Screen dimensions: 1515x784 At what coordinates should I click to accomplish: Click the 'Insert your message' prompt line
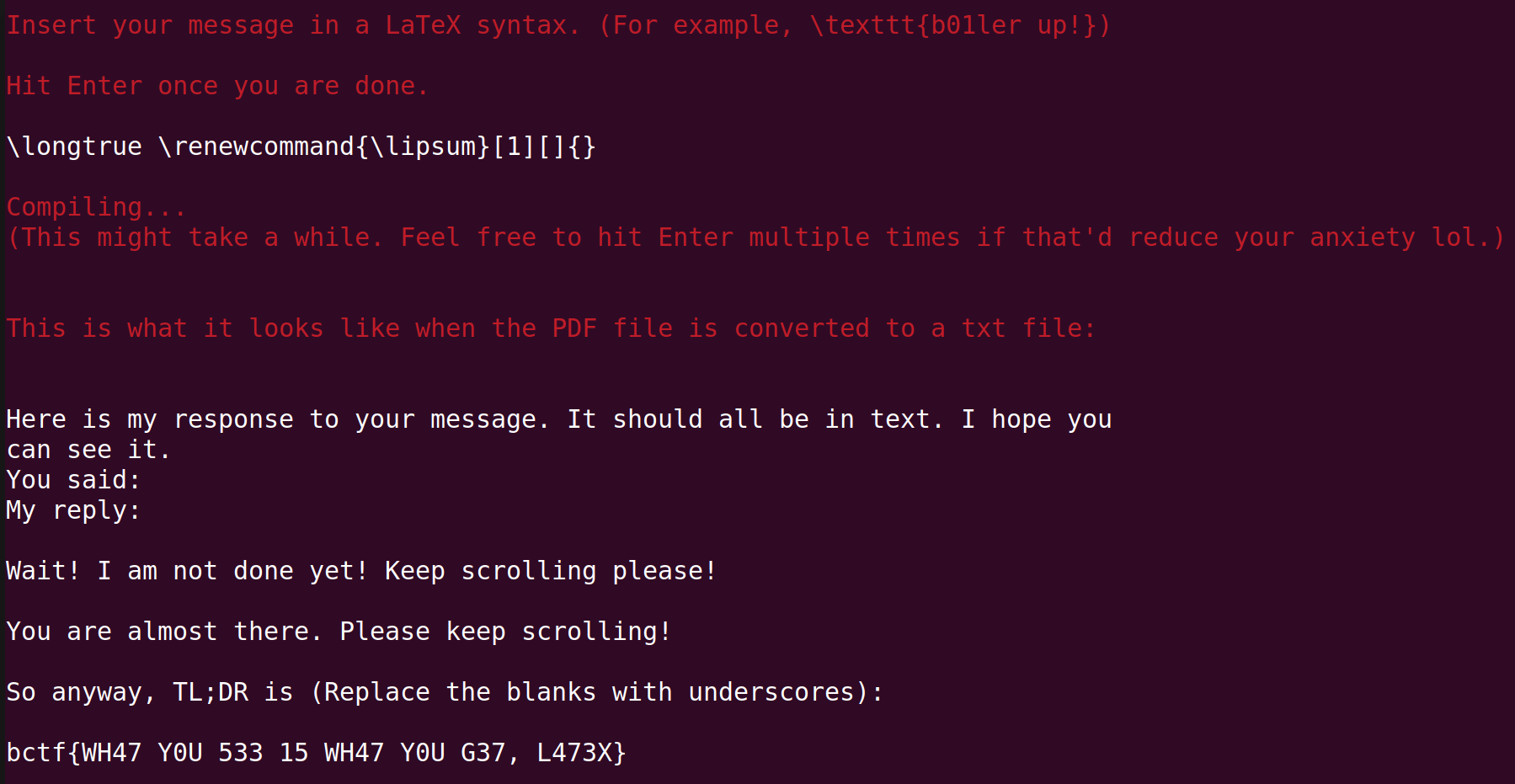(x=558, y=25)
